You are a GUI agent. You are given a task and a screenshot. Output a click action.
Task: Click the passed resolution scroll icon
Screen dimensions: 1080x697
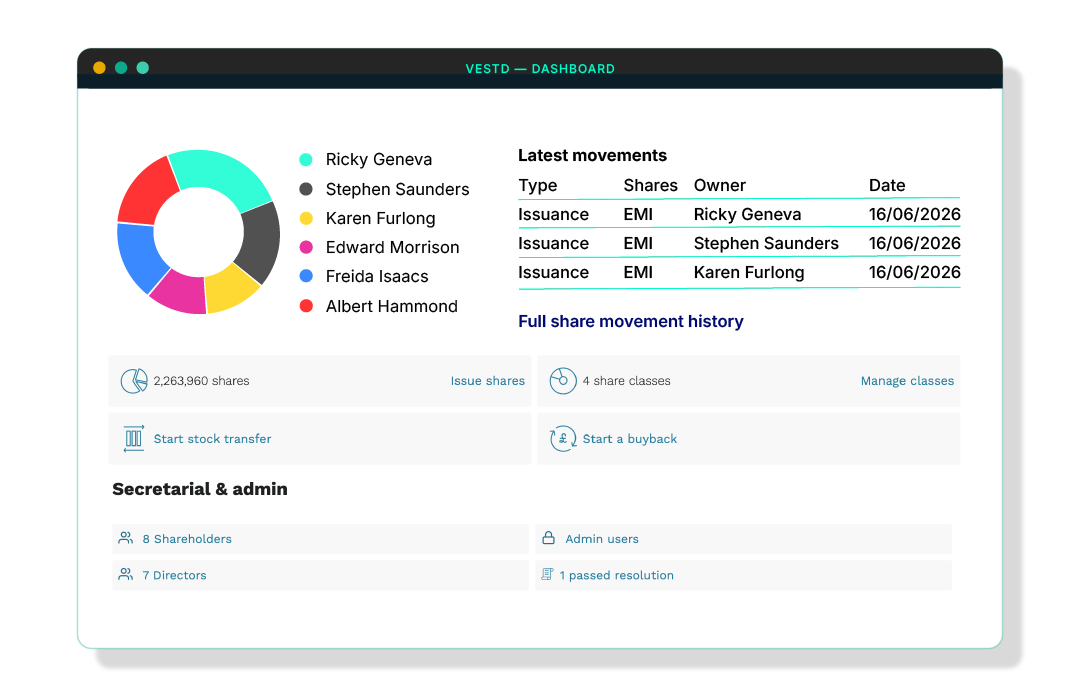pos(547,574)
